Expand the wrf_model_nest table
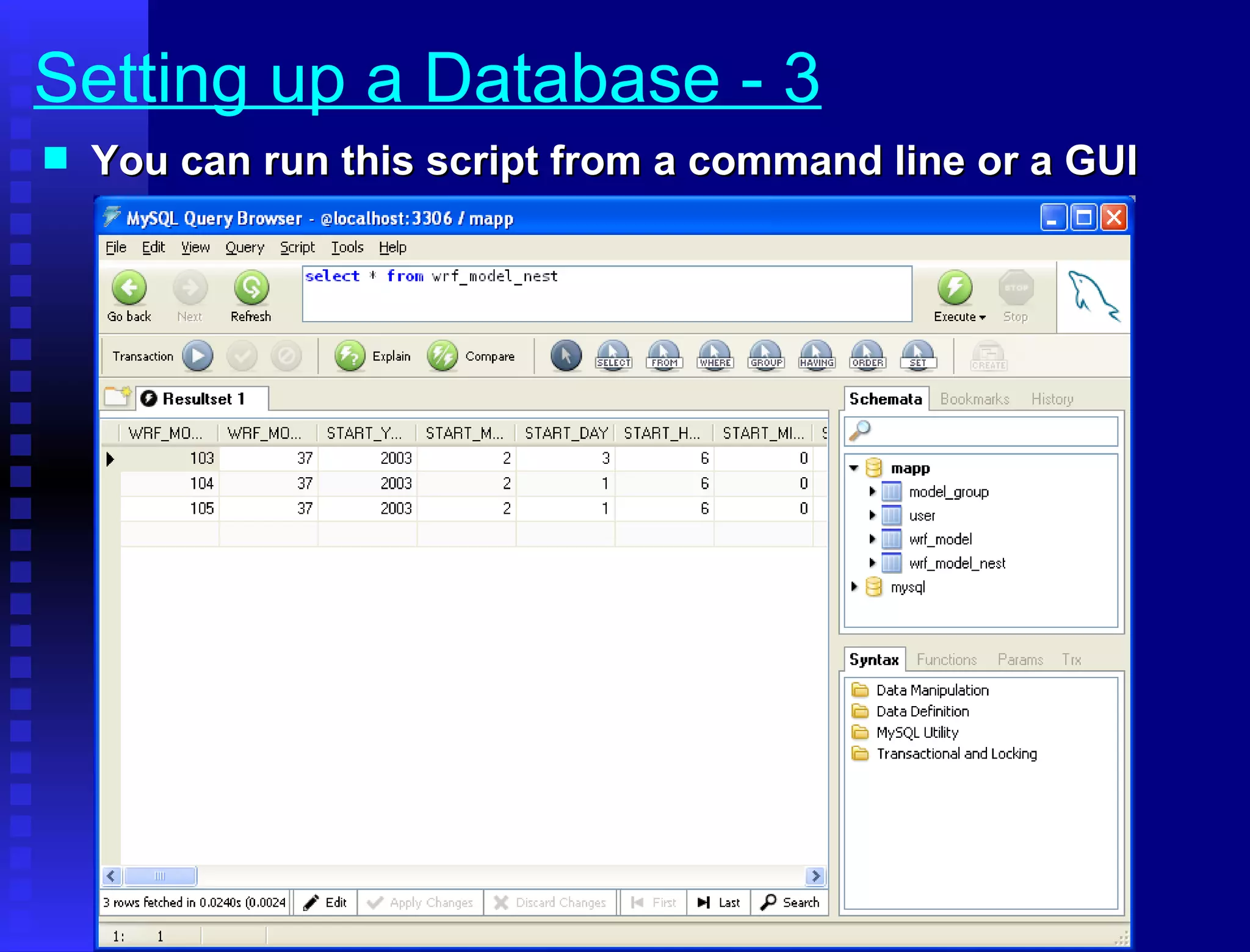This screenshot has height=952, width=1250. click(872, 563)
